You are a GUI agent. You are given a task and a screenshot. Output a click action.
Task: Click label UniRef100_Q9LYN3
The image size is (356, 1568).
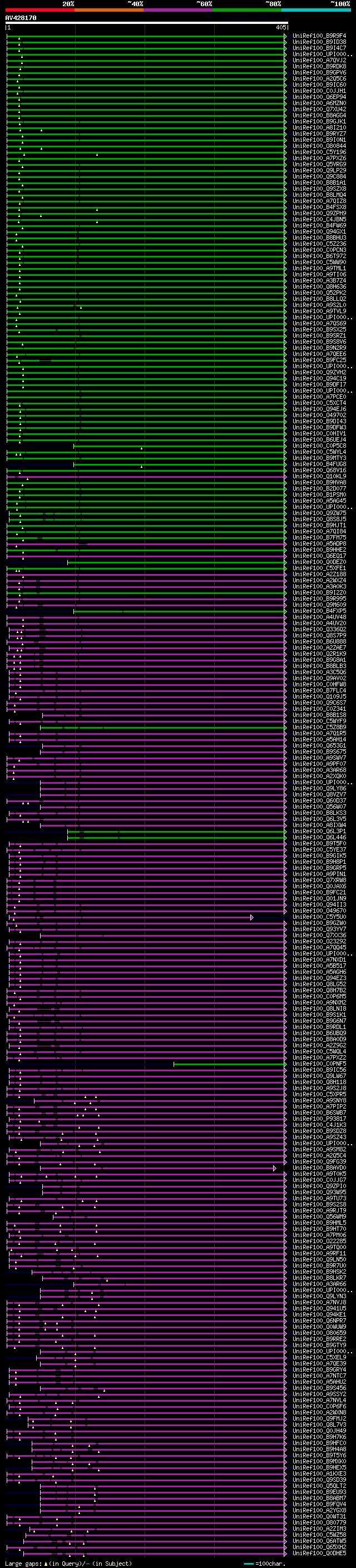pyautogui.click(x=319, y=1297)
